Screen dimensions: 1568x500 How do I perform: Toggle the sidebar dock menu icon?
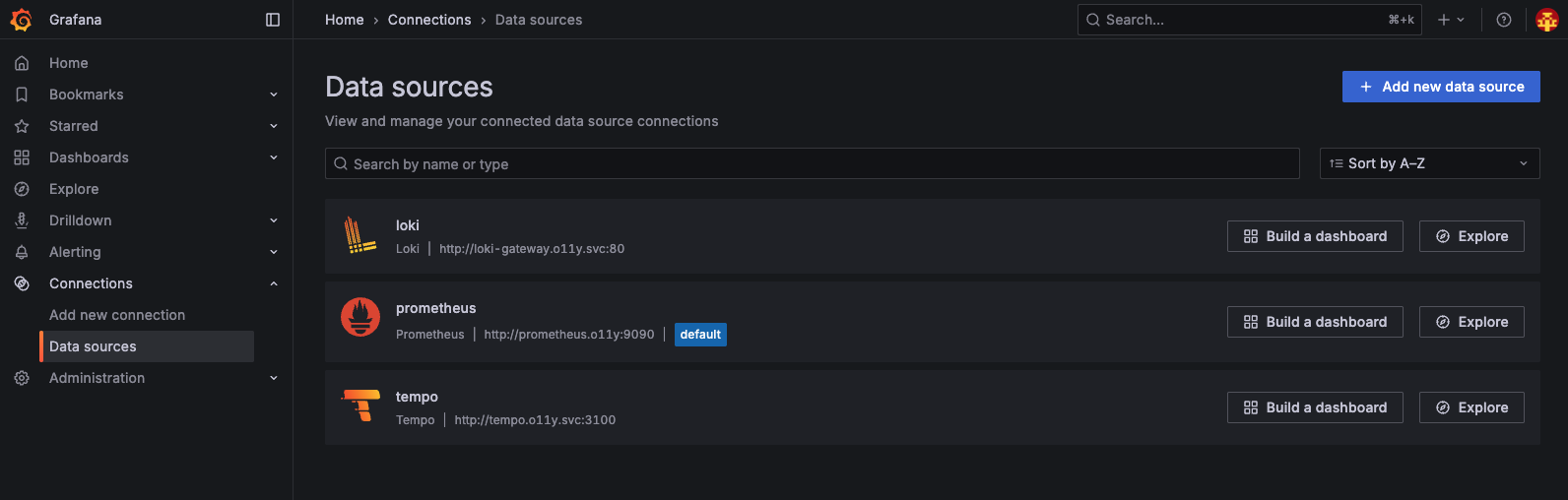click(273, 20)
